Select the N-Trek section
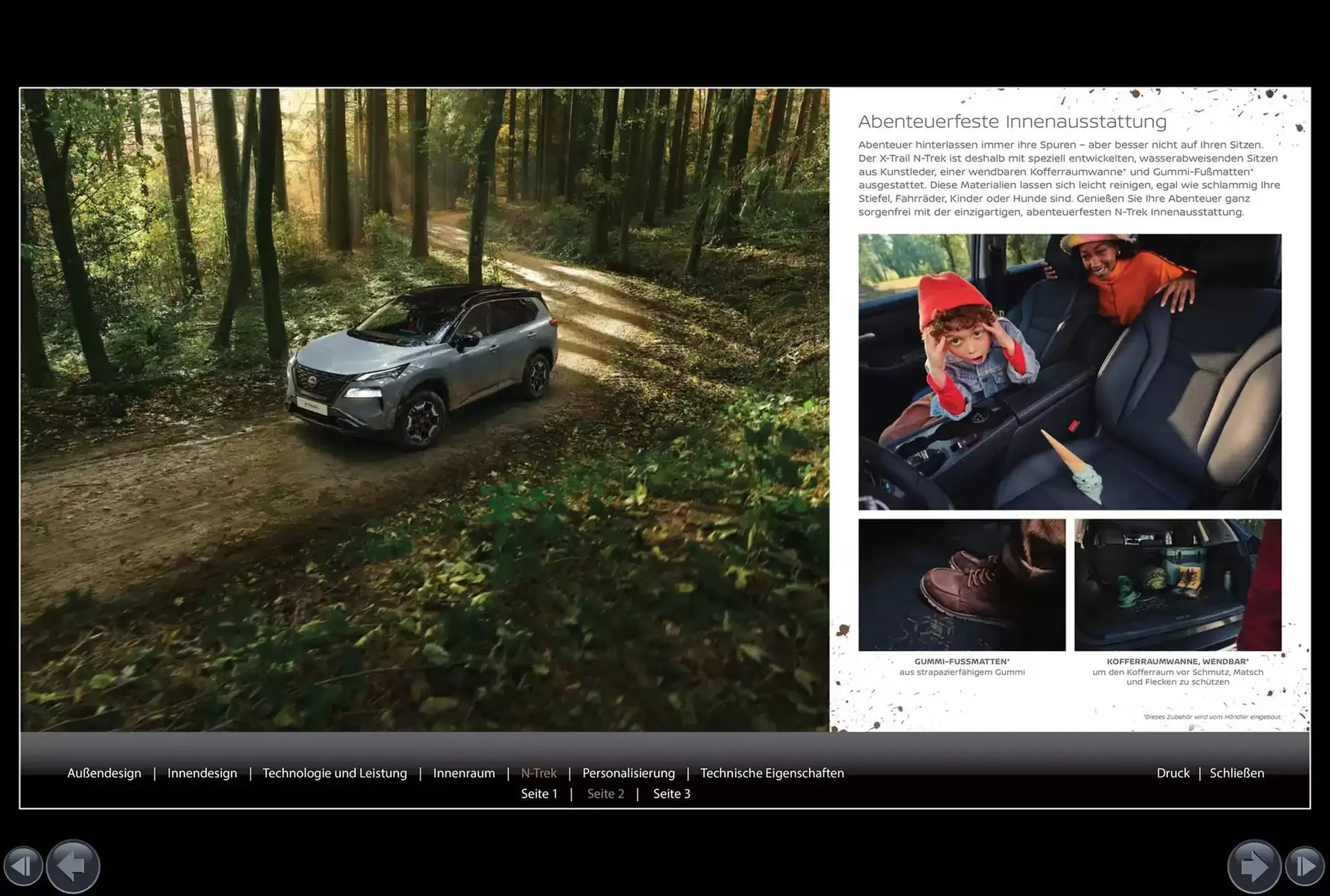This screenshot has width=1330, height=896. [539, 773]
